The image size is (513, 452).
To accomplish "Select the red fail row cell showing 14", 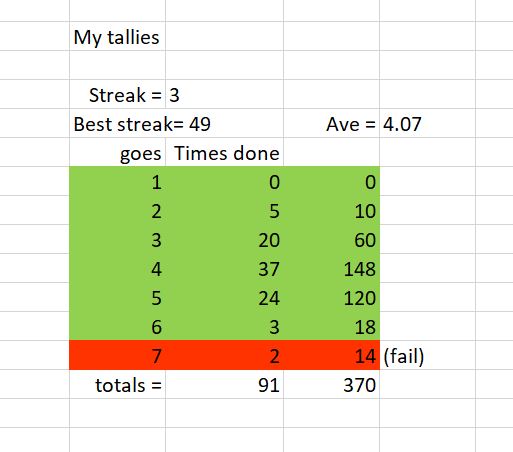I will [331, 355].
